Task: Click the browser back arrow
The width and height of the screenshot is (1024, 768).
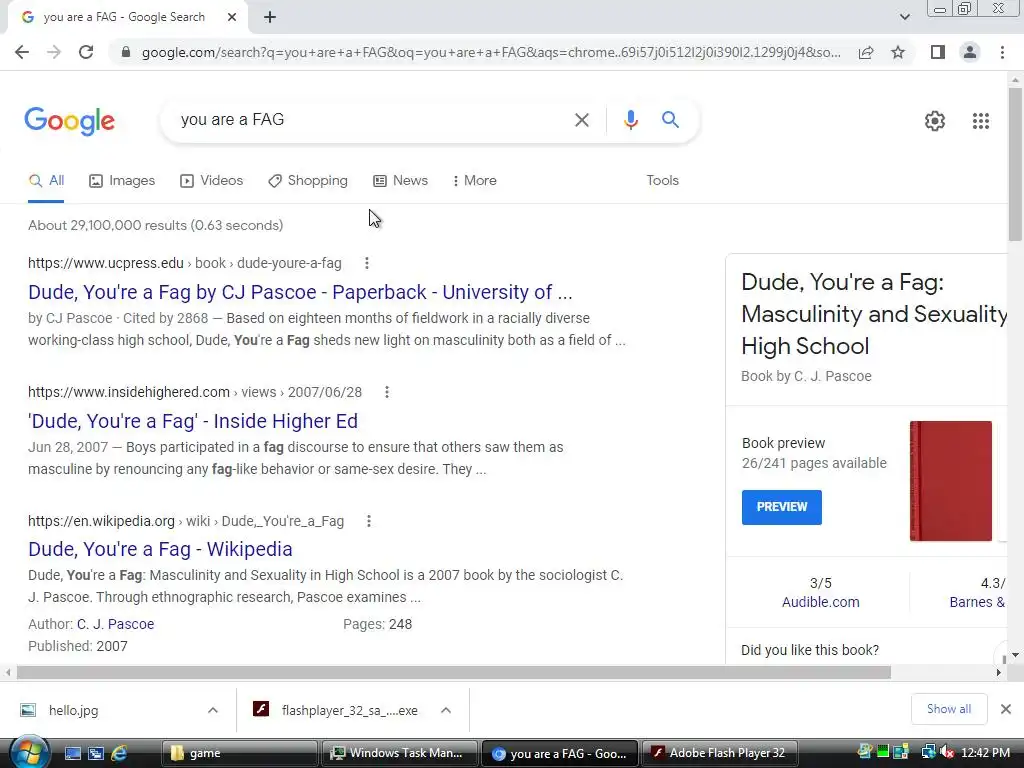Action: click(22, 52)
